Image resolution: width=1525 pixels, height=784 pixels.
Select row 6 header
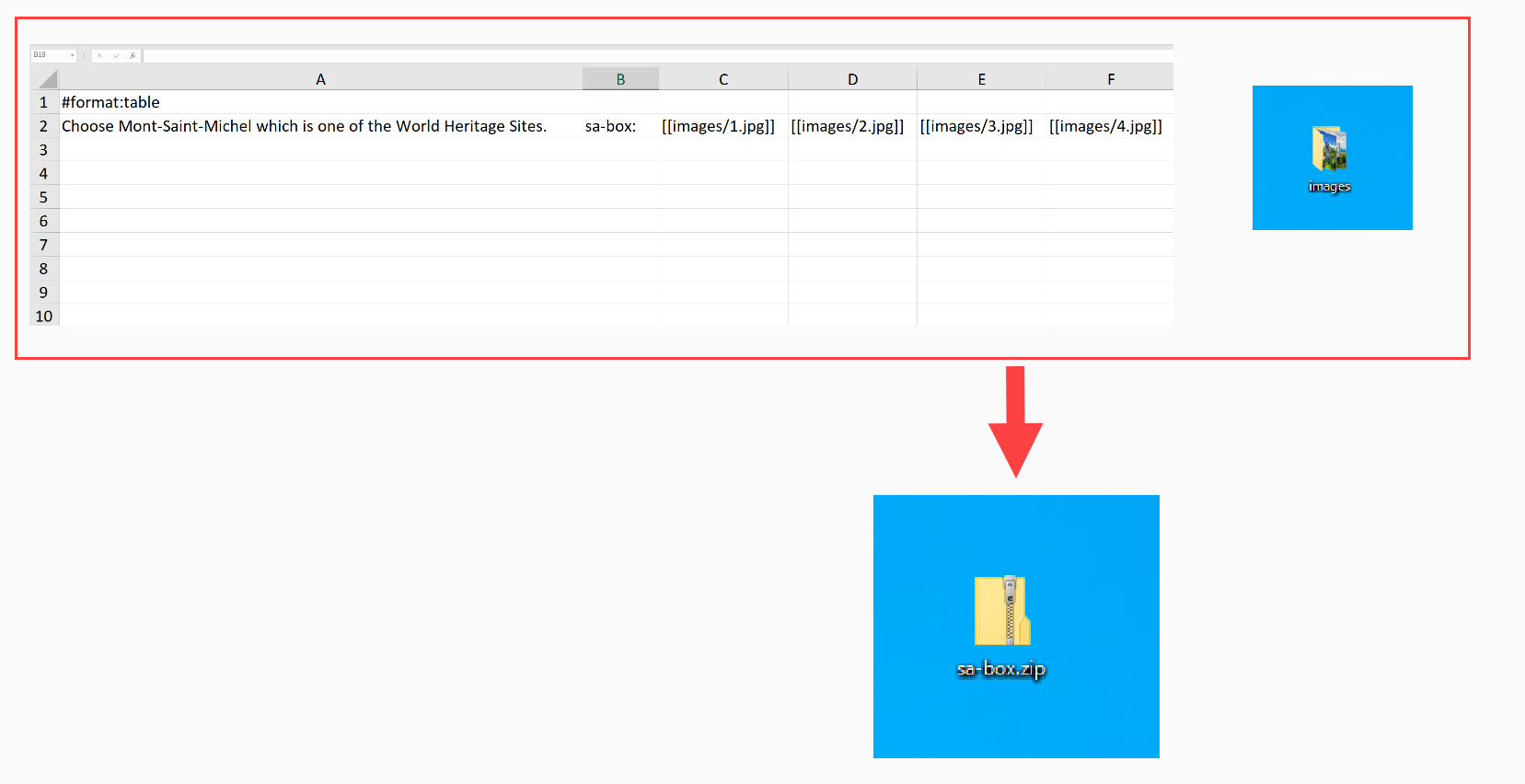pyautogui.click(x=44, y=222)
